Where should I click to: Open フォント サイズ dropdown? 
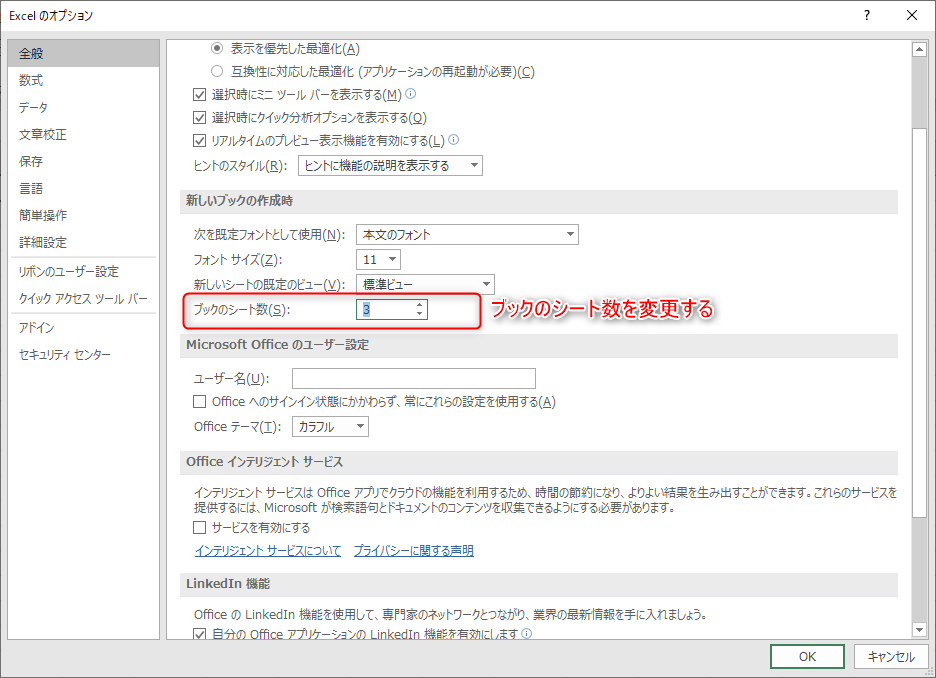coord(378,260)
